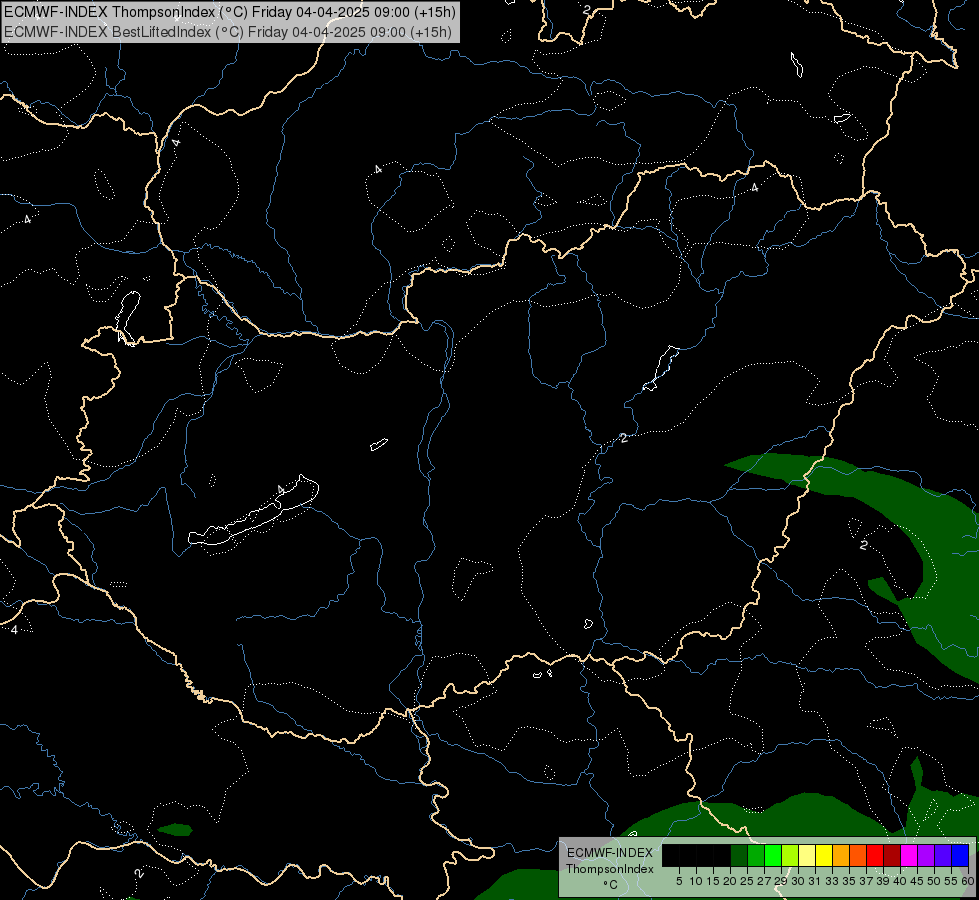
Task: Select the blue 55–60 legend swatch
Action: click(x=960, y=855)
